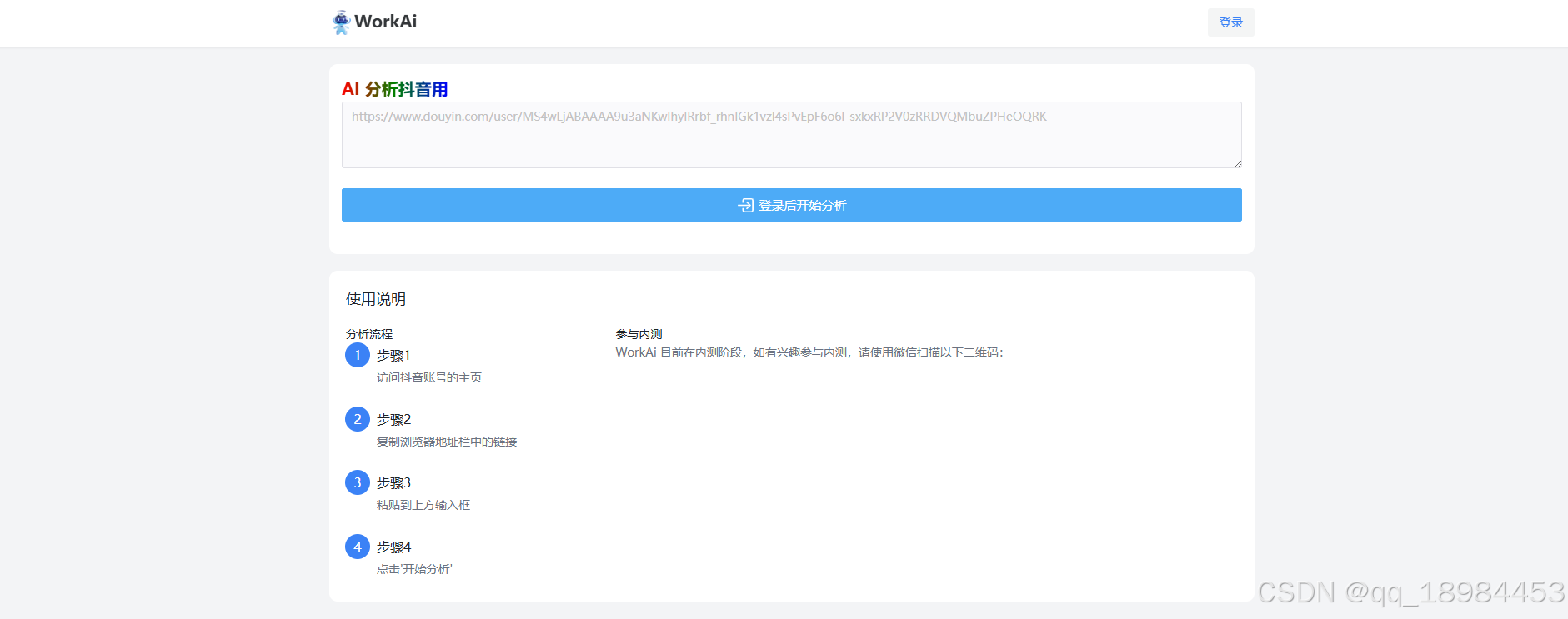Click the WorkAi brand name text
Screen dimensions: 1568x619
(x=385, y=22)
